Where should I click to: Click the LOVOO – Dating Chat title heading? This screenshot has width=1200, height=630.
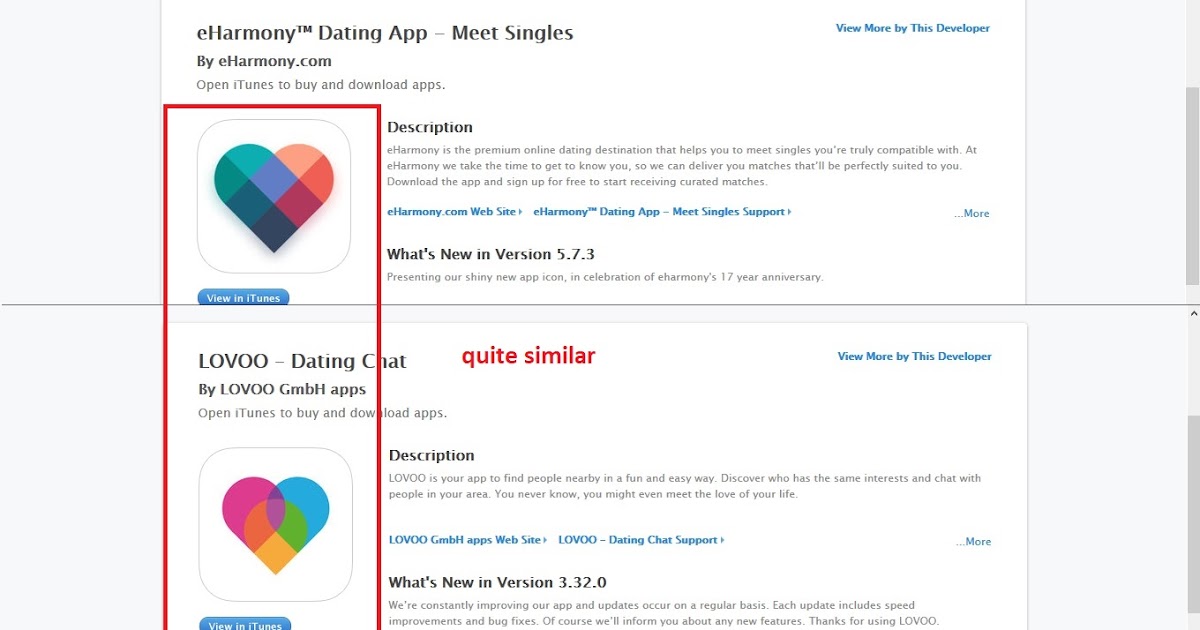302,361
